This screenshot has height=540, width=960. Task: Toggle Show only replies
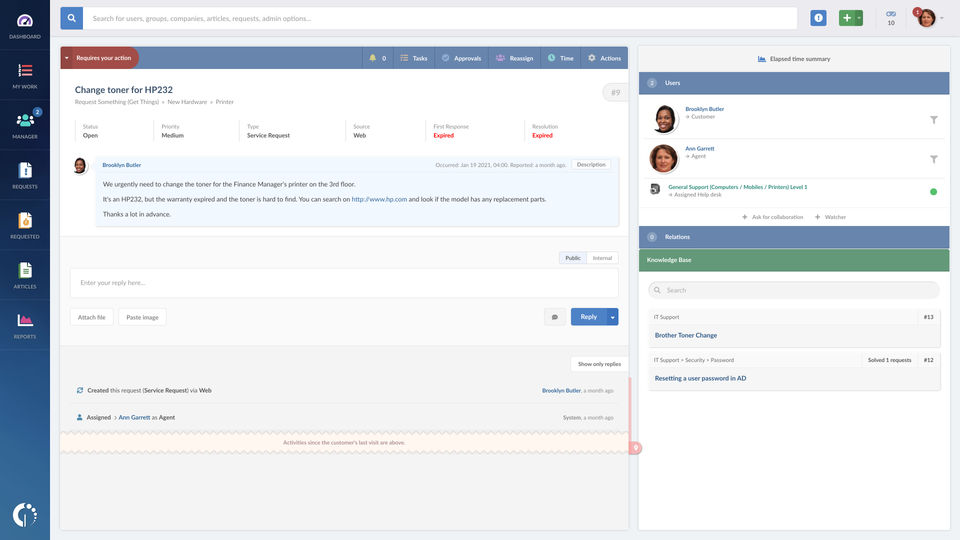(x=599, y=364)
